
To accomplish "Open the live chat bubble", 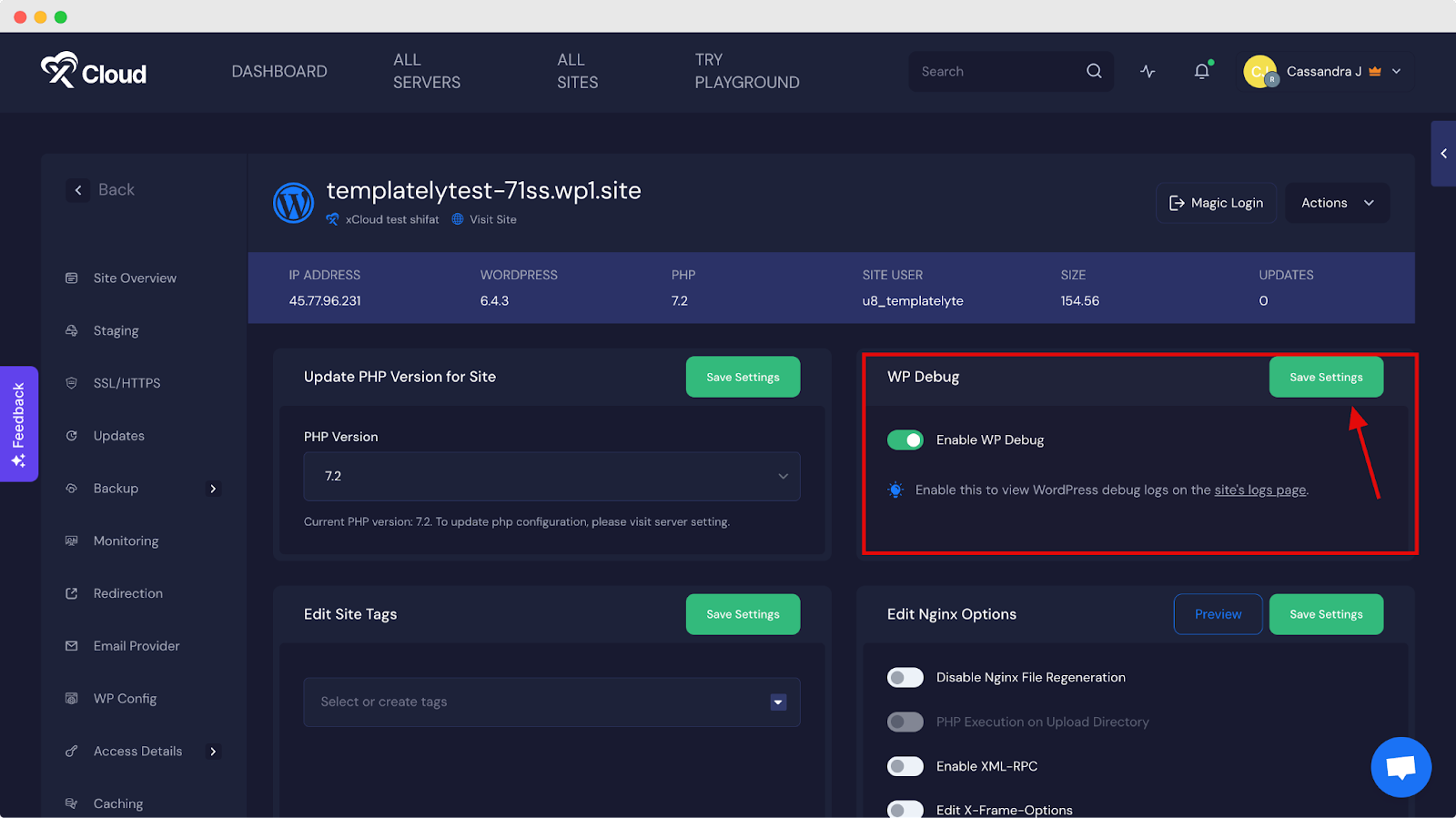I will pos(1400,767).
